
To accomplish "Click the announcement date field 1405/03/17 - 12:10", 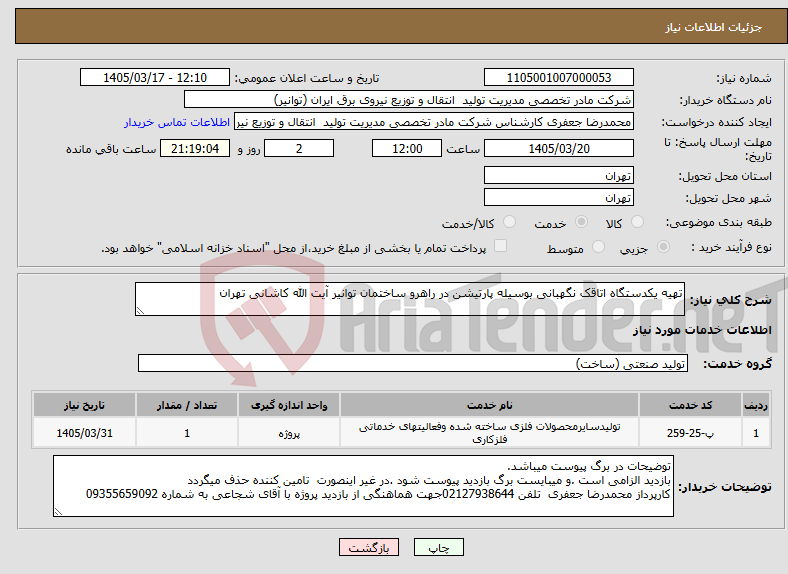I will (x=155, y=78).
